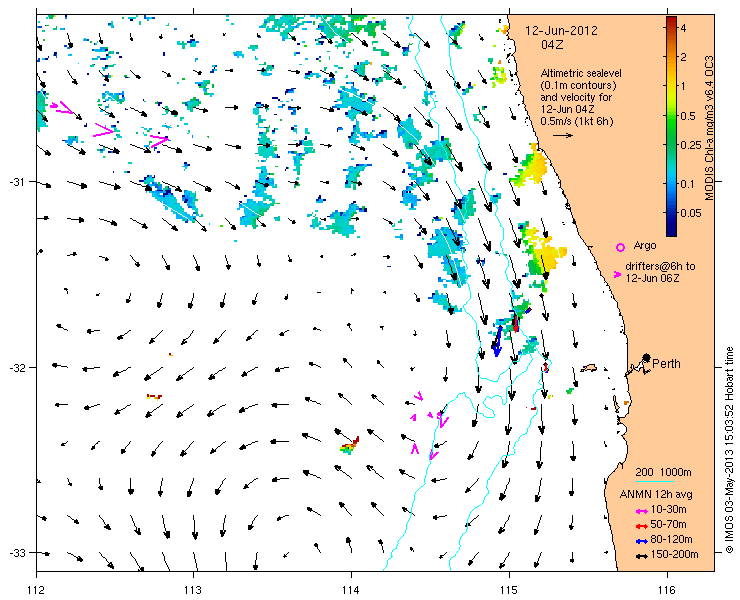Click the 'Altimetric sealevel' caption text
The height and width of the screenshot is (600, 740).
point(581,74)
